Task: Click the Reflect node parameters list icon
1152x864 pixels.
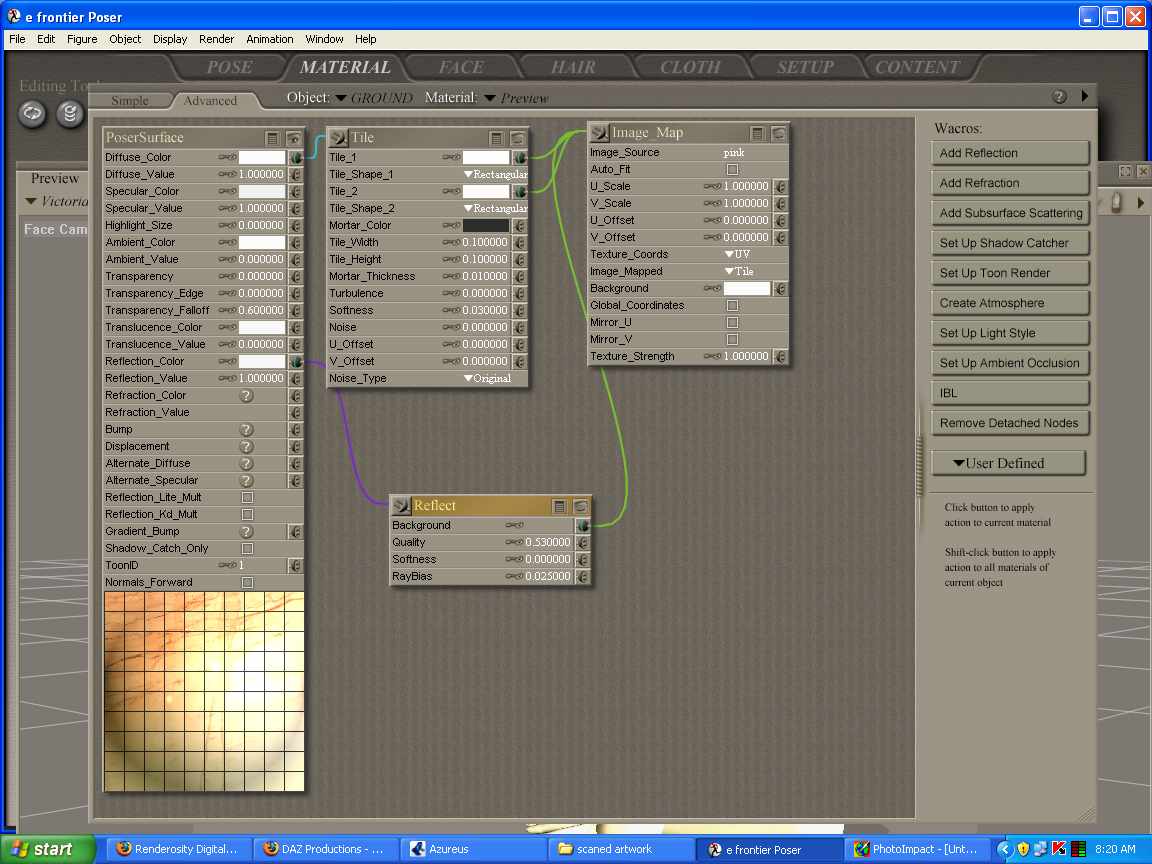Action: click(560, 507)
